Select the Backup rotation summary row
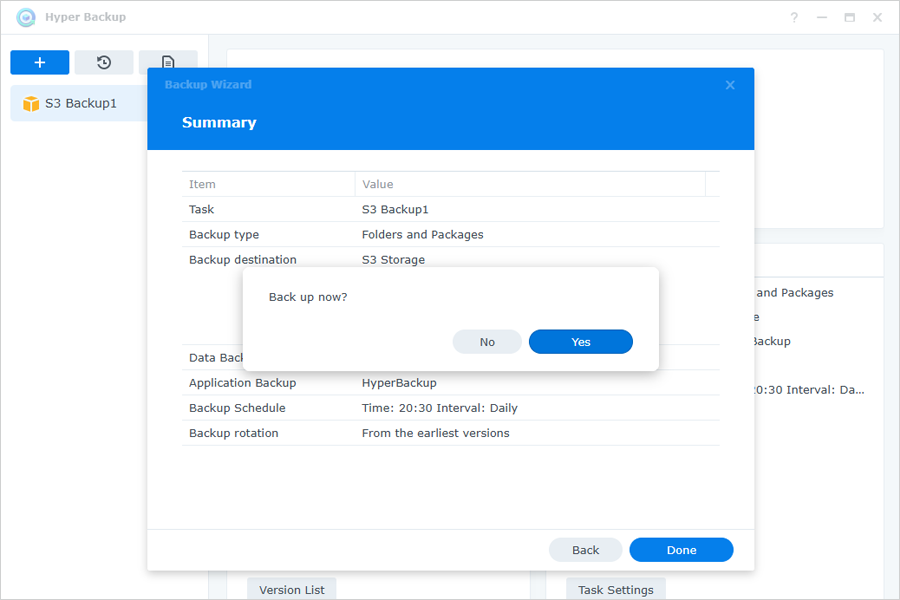Image resolution: width=900 pixels, height=600 pixels. click(451, 433)
